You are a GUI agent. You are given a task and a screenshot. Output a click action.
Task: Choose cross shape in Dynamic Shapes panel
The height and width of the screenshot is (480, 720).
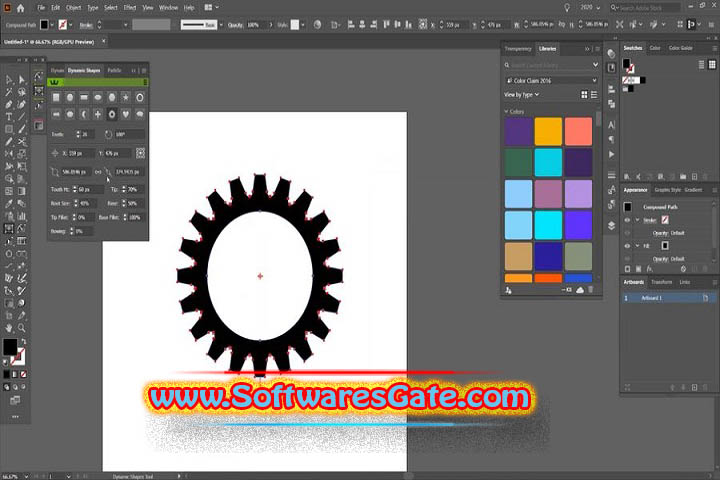[x=98, y=114]
